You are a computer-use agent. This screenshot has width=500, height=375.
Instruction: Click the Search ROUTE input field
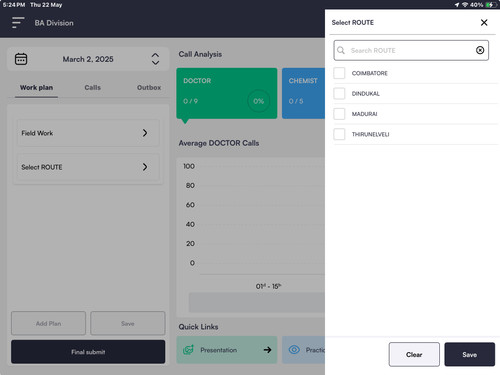(x=411, y=50)
